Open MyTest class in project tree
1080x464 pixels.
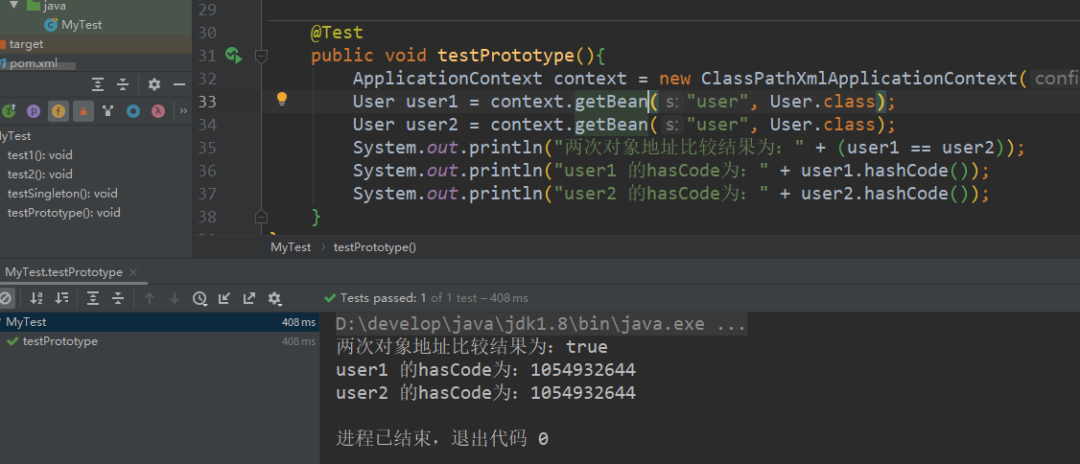tap(74, 25)
